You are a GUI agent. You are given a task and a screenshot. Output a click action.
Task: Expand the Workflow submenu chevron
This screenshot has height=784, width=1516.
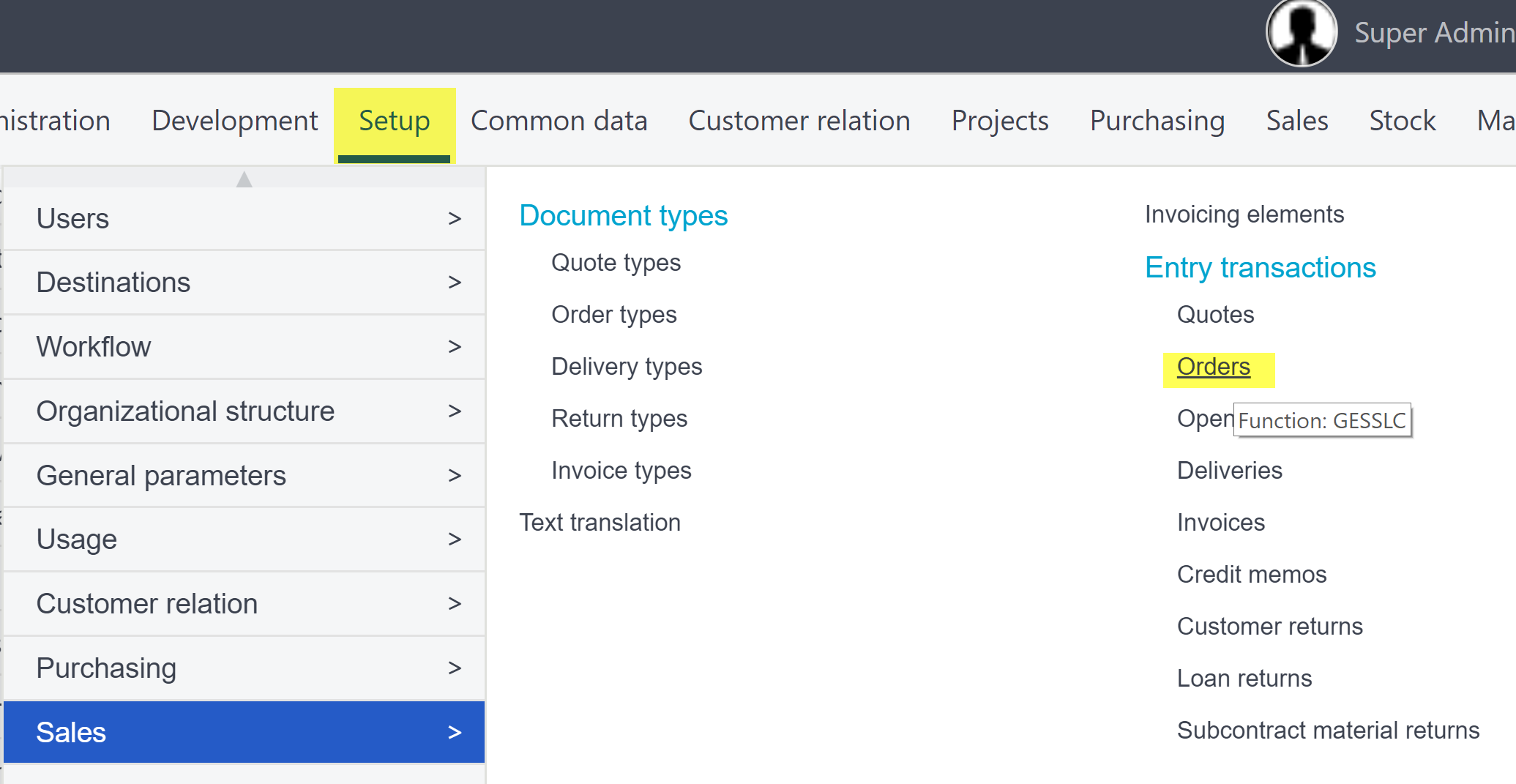coord(455,347)
